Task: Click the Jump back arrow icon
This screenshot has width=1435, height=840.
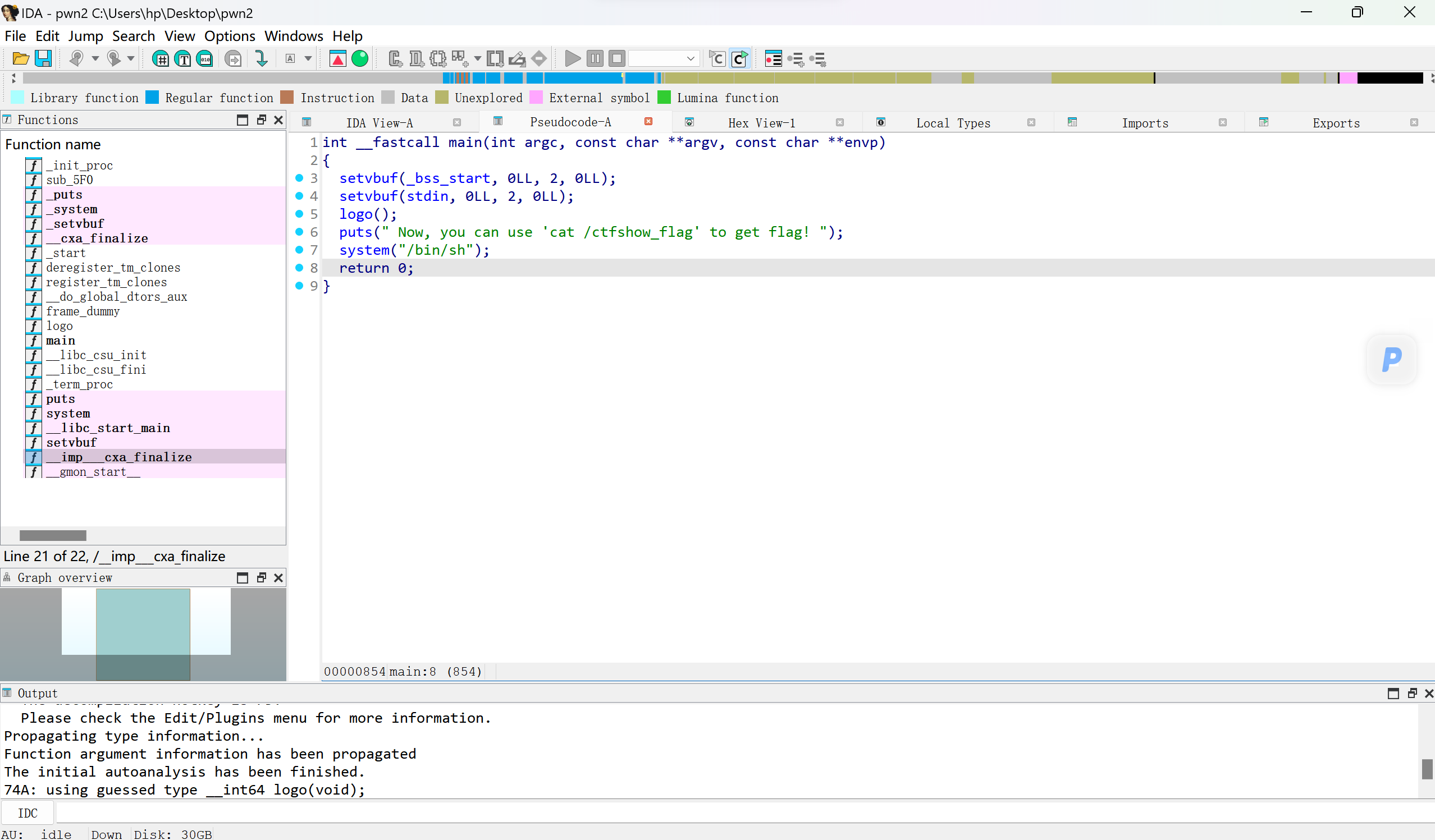Action: click(76, 58)
